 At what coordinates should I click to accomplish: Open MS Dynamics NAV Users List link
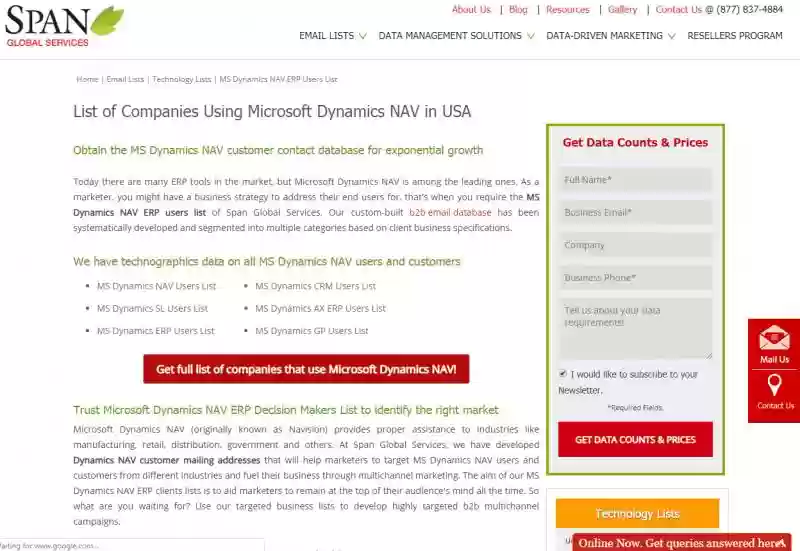pyautogui.click(x=157, y=286)
